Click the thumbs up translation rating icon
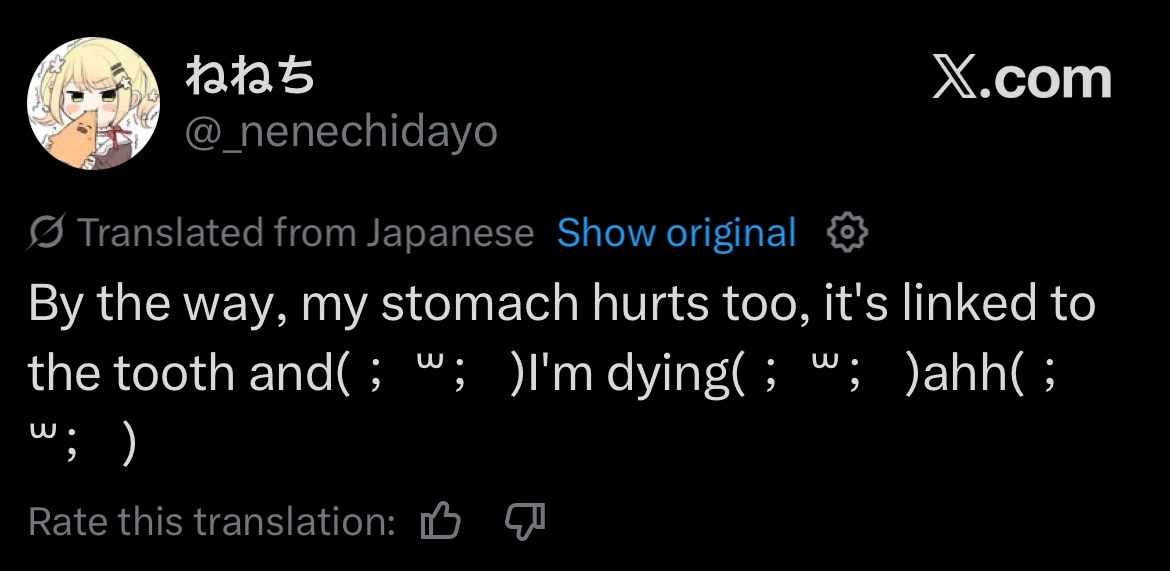 coord(441,521)
